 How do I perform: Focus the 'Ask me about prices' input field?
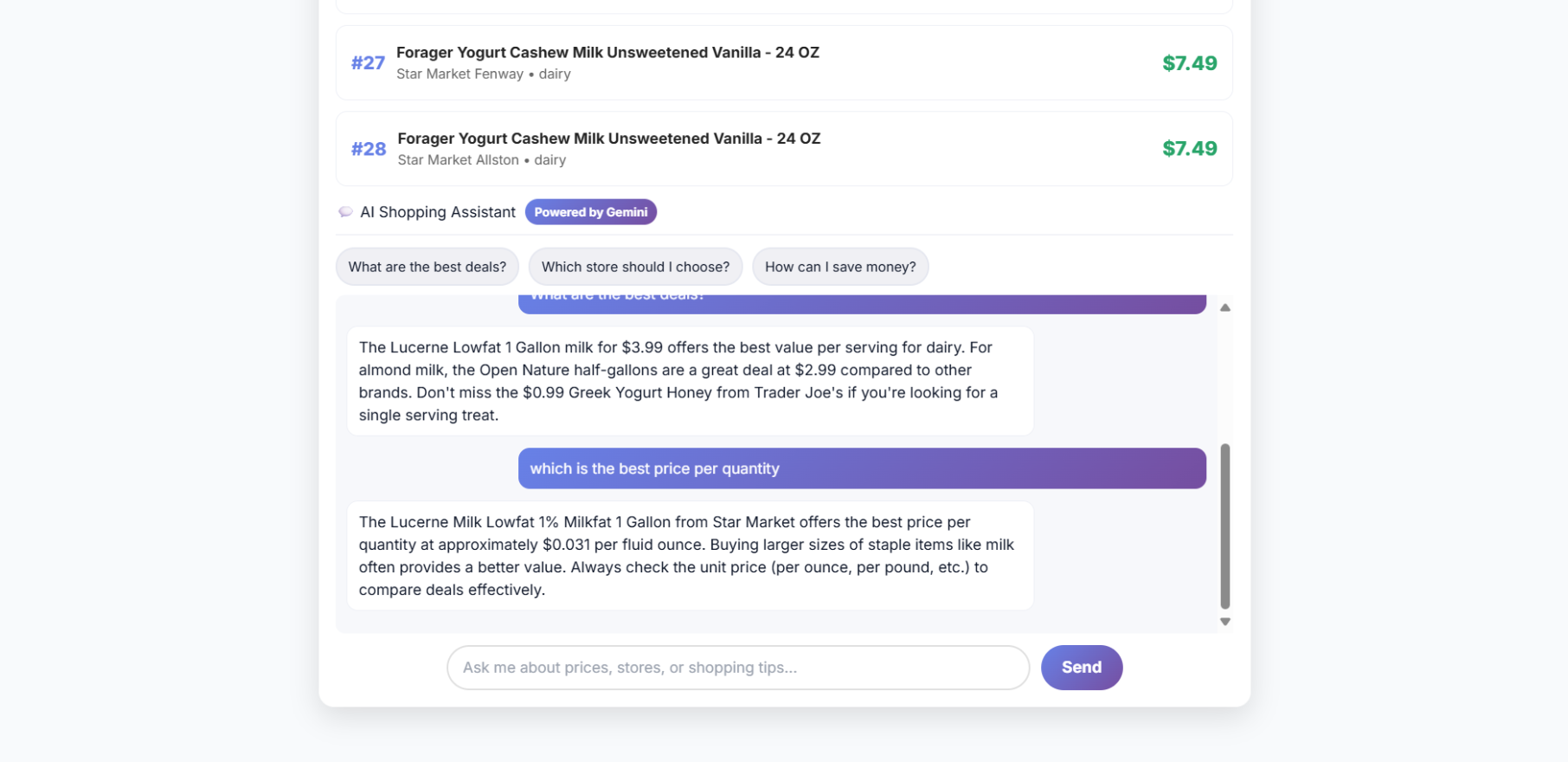pos(738,668)
